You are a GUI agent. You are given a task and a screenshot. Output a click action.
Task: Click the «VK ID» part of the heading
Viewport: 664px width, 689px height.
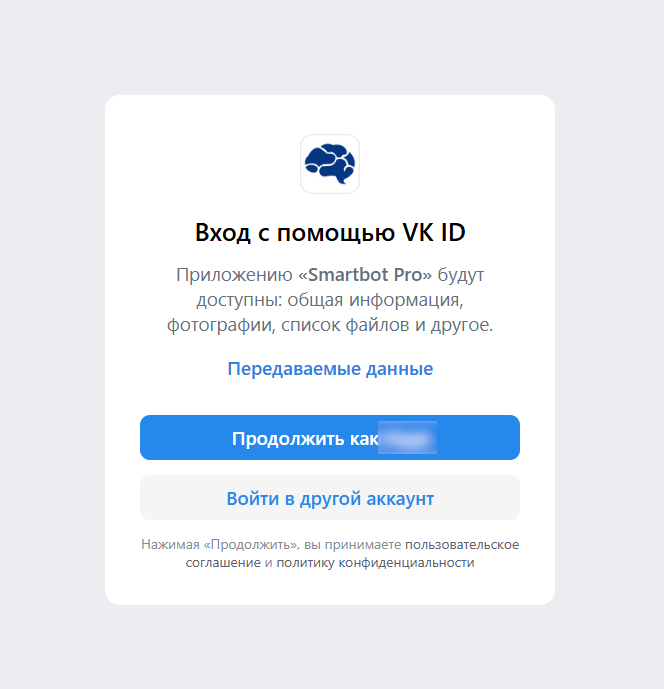pyautogui.click(x=434, y=232)
